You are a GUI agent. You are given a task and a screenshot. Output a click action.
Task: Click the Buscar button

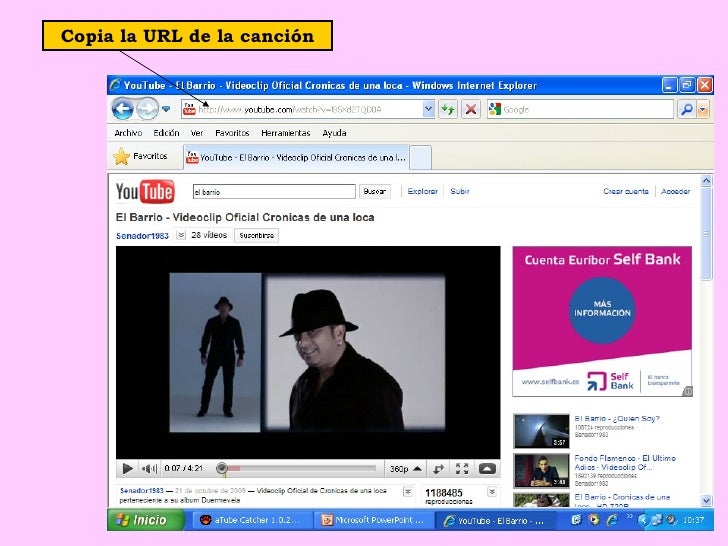374,191
